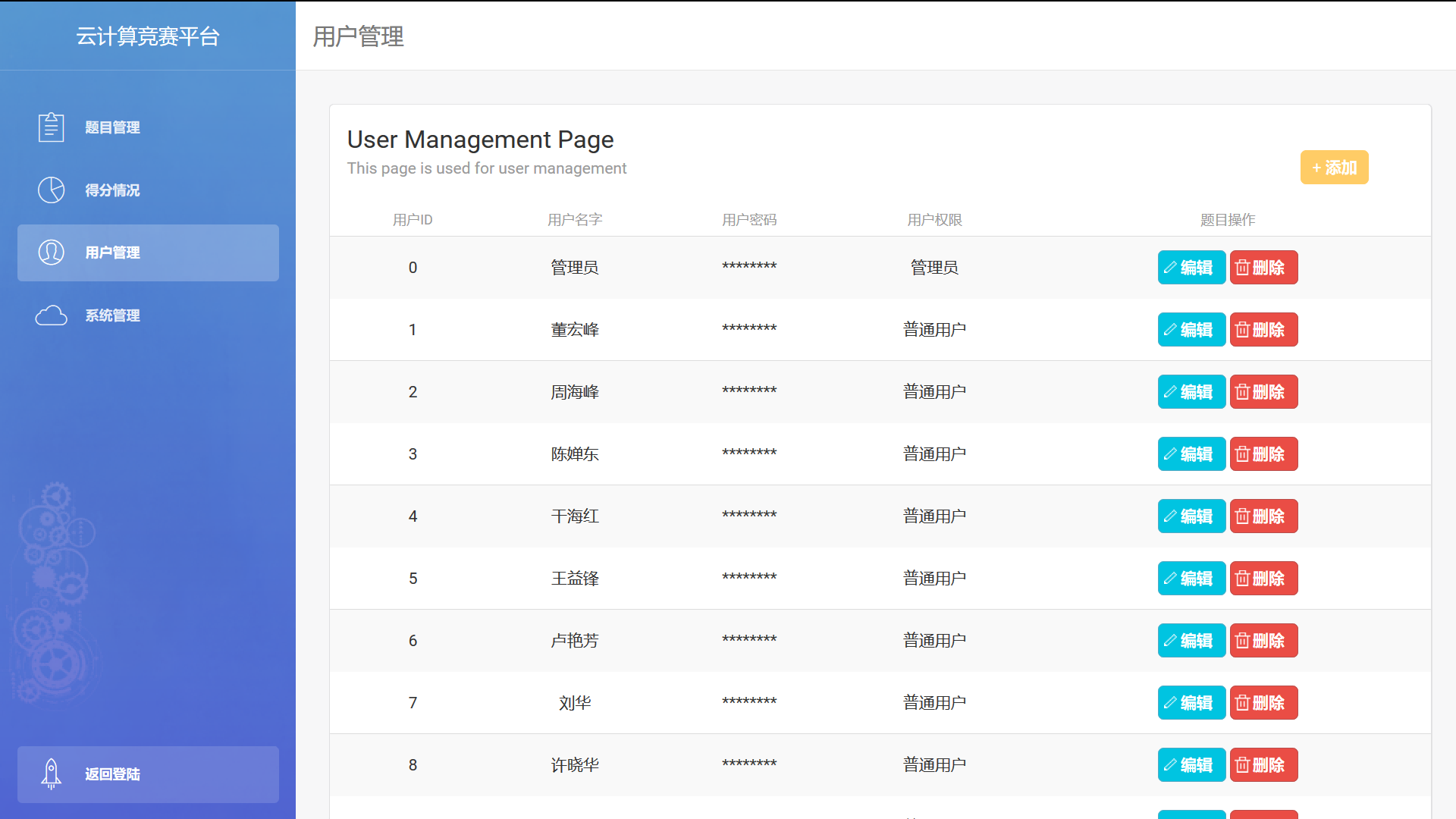
Task: Edit user 董宏峰
Action: [1191, 330]
